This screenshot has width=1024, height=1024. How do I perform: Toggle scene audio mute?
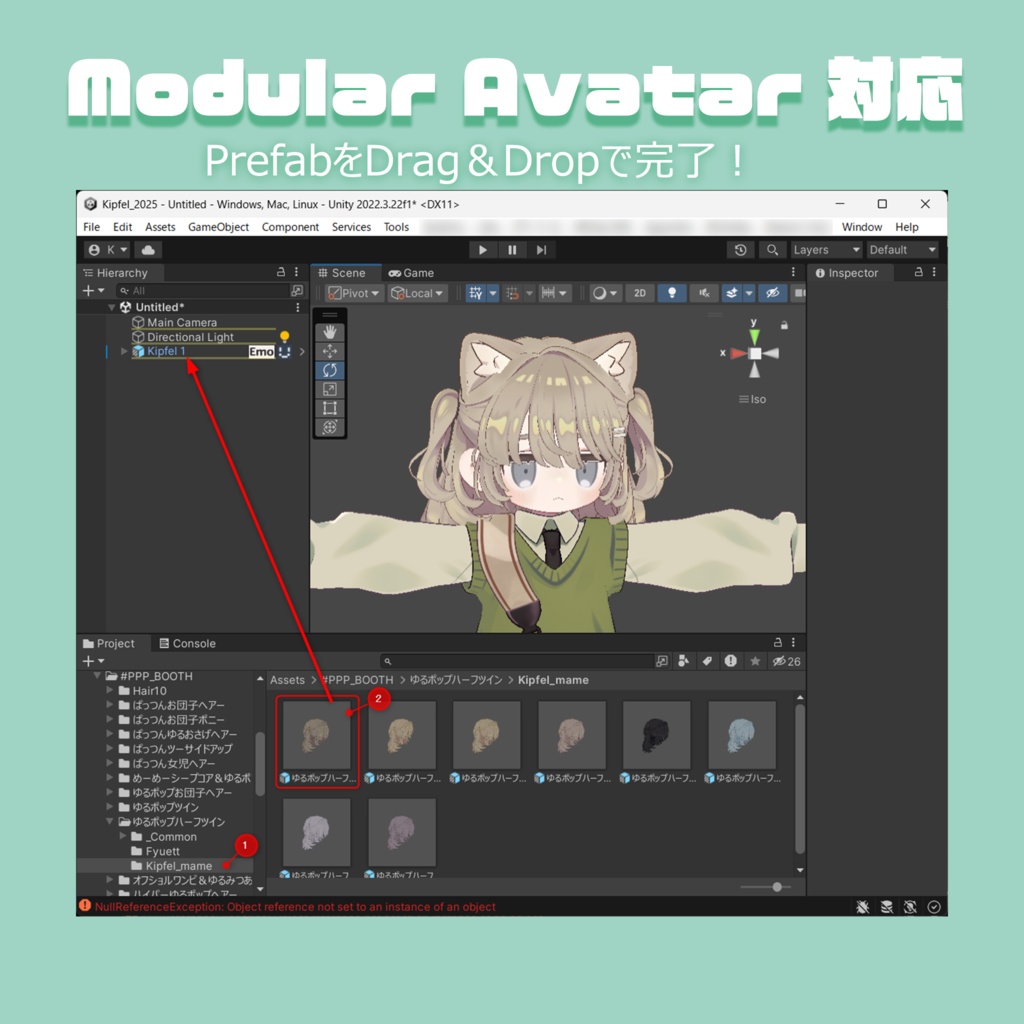[704, 293]
